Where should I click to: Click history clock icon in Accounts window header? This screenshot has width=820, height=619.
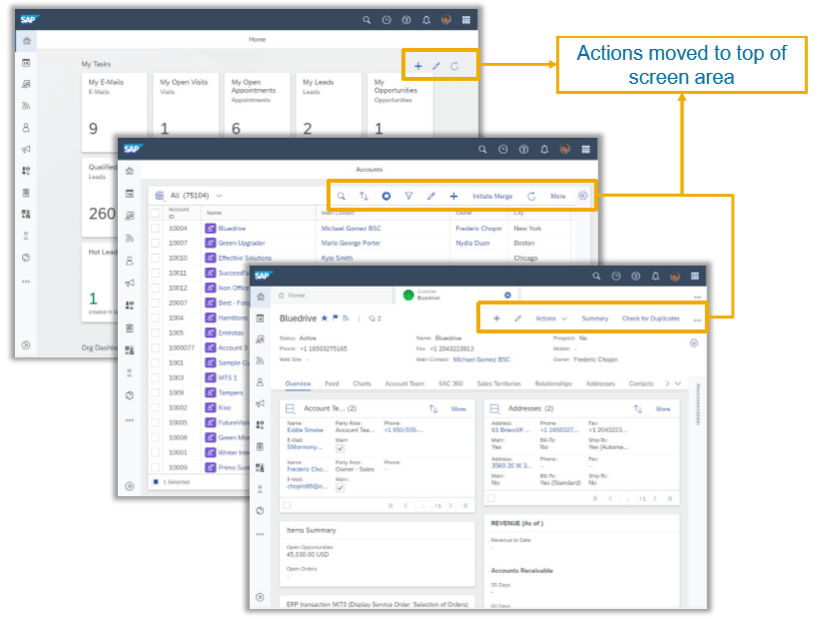point(503,150)
